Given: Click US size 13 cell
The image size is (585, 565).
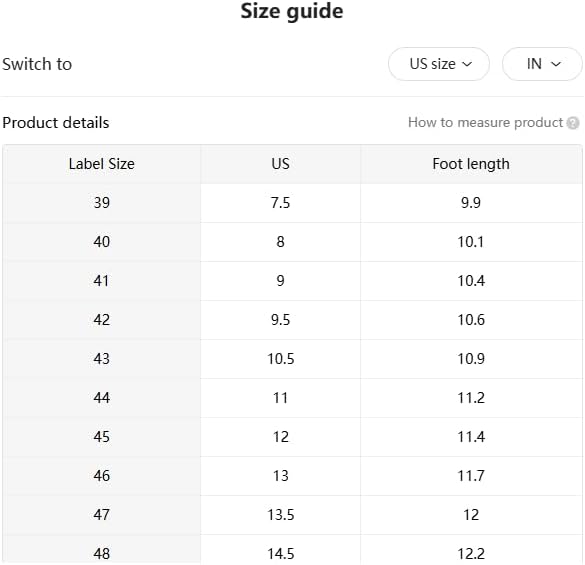Looking at the screenshot, I should point(281,476).
